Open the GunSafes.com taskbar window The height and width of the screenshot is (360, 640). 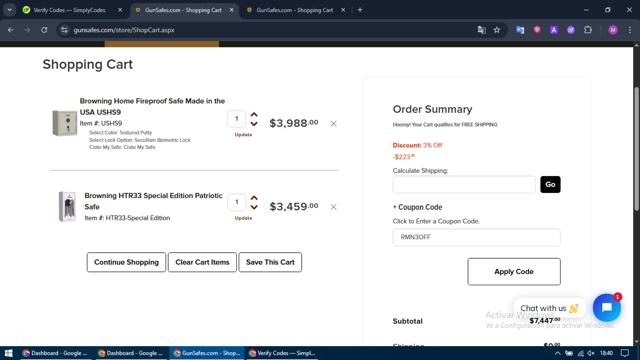click(207, 353)
